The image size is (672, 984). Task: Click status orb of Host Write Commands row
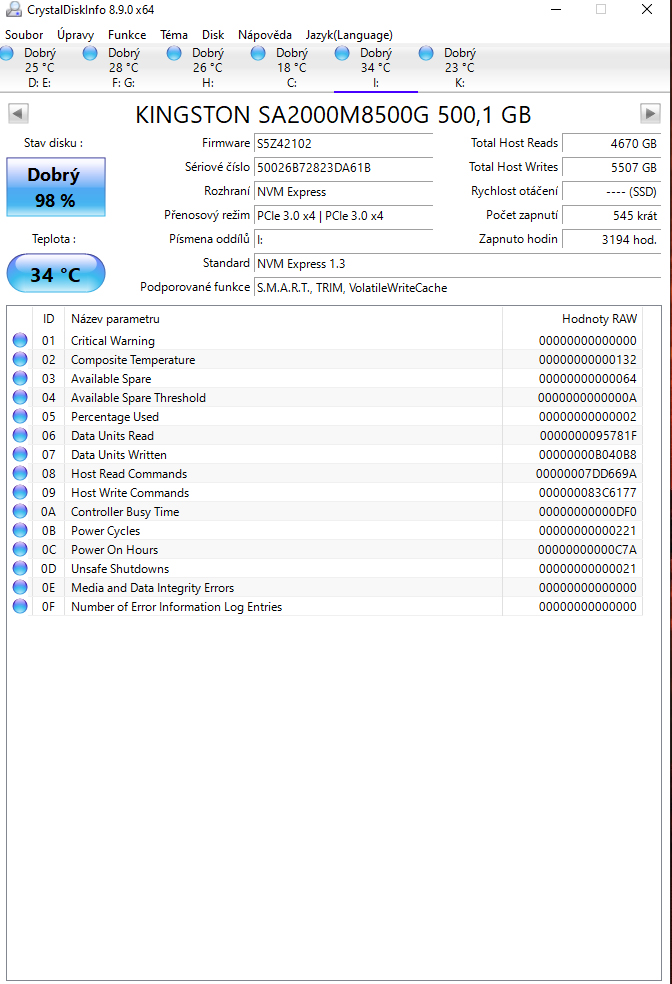(x=20, y=492)
